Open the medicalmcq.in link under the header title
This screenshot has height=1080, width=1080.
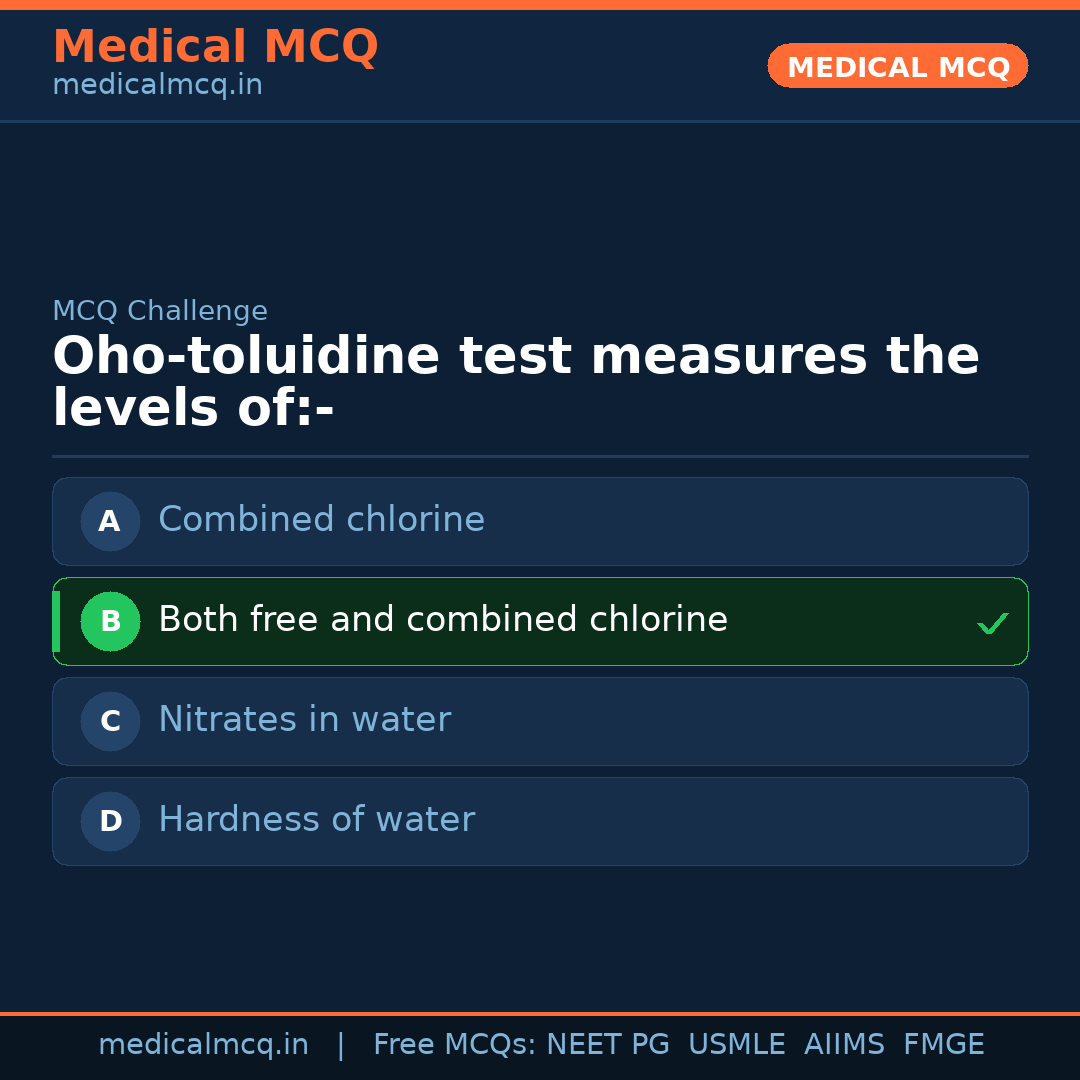(157, 85)
